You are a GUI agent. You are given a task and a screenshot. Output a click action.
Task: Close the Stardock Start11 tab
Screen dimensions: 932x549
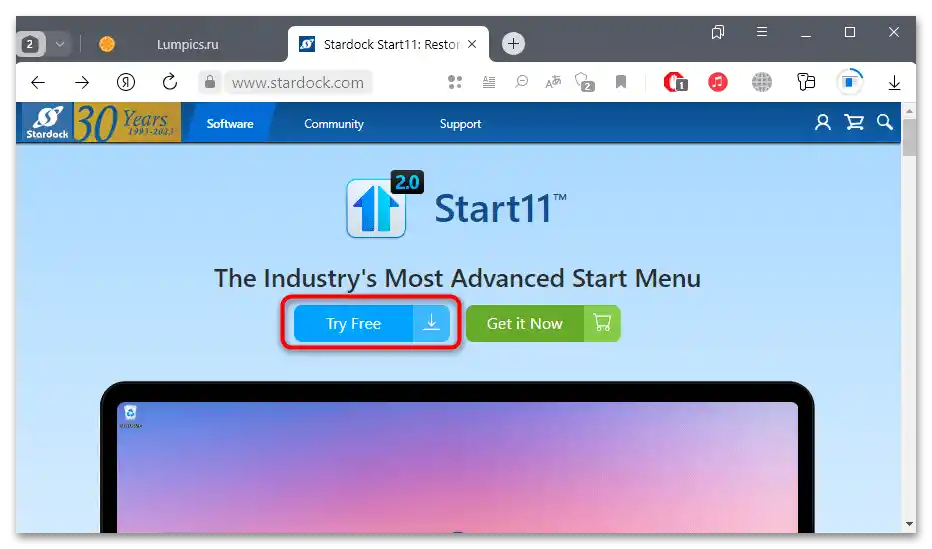pyautogui.click(x=472, y=44)
